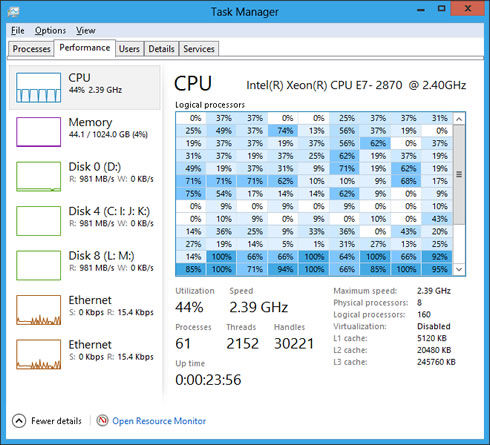Open the Disk 4 (C: I: J: K:) graph
Image resolution: width=490 pixels, height=445 pixels.
(39, 221)
